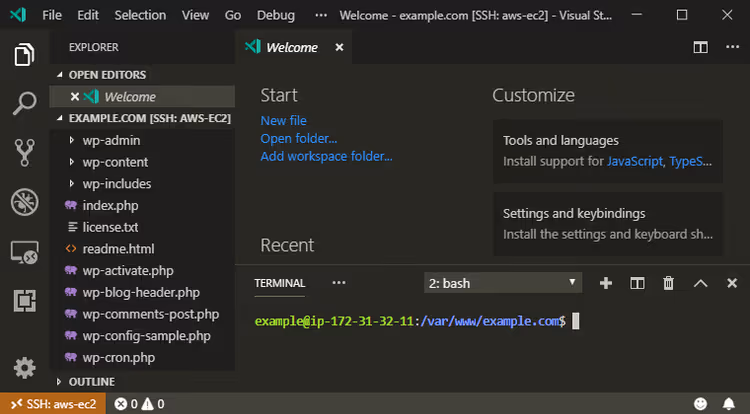Screen dimensions: 750x414
Task: Click in the terminal at the bash prompt
Action: [576, 321]
